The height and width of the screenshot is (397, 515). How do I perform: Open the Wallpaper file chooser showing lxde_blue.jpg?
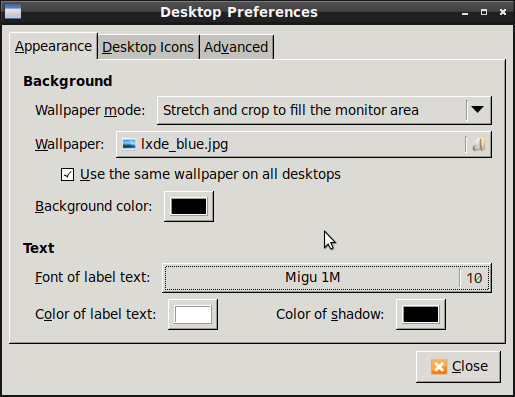304,144
